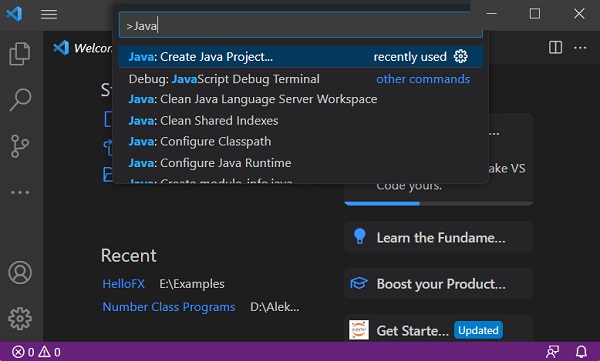Choose Java: Clean Shared Indexes
Image resolution: width=600 pixels, height=361 pixels.
click(301, 121)
